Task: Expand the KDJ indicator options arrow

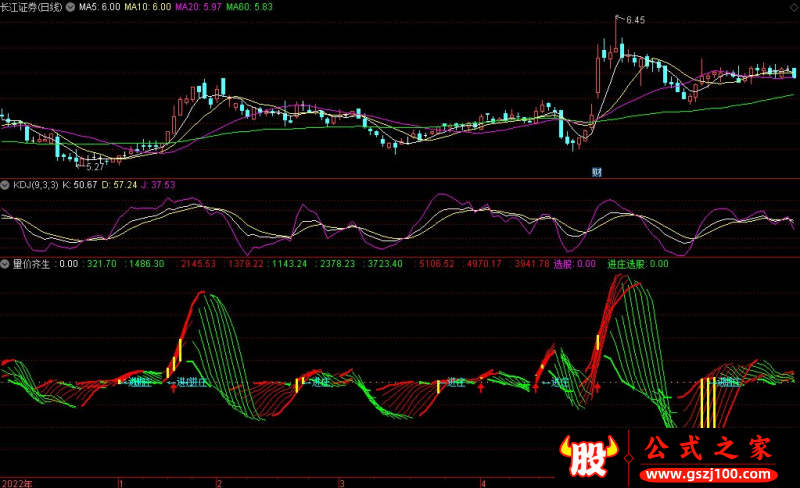Action: point(5,185)
